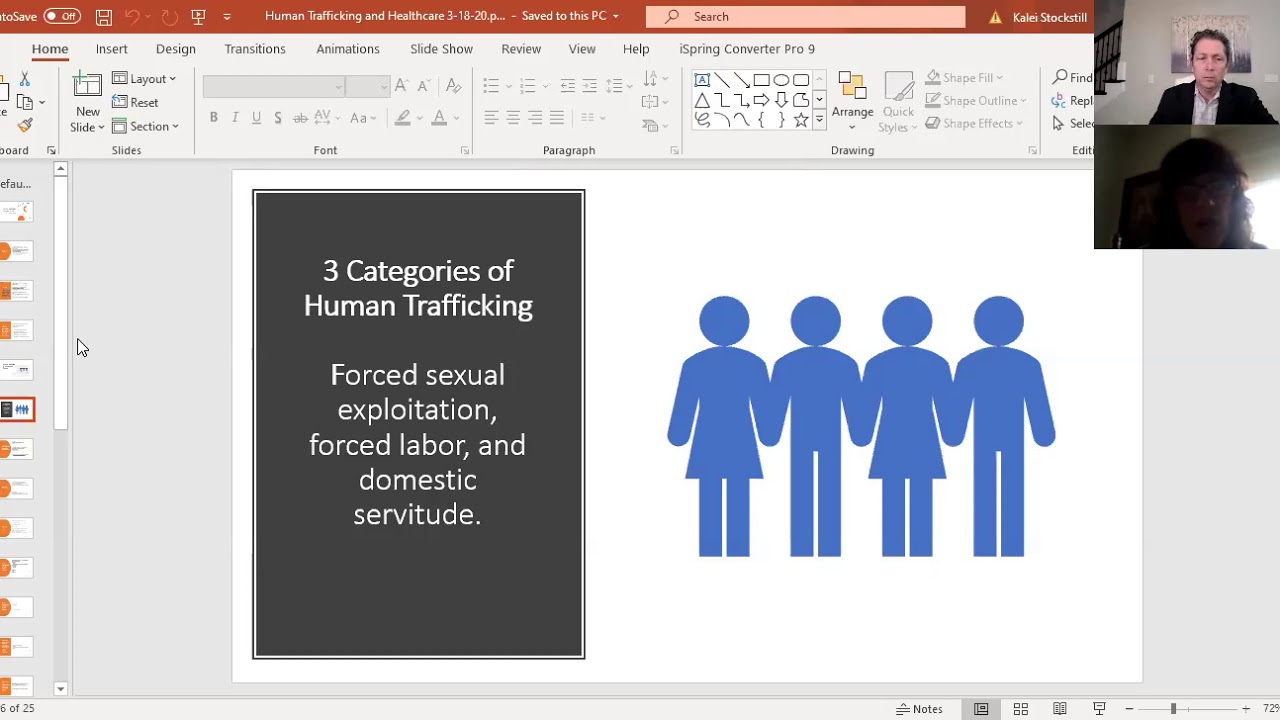Open the font name combo box
This screenshot has height=720, width=1280.
point(274,87)
